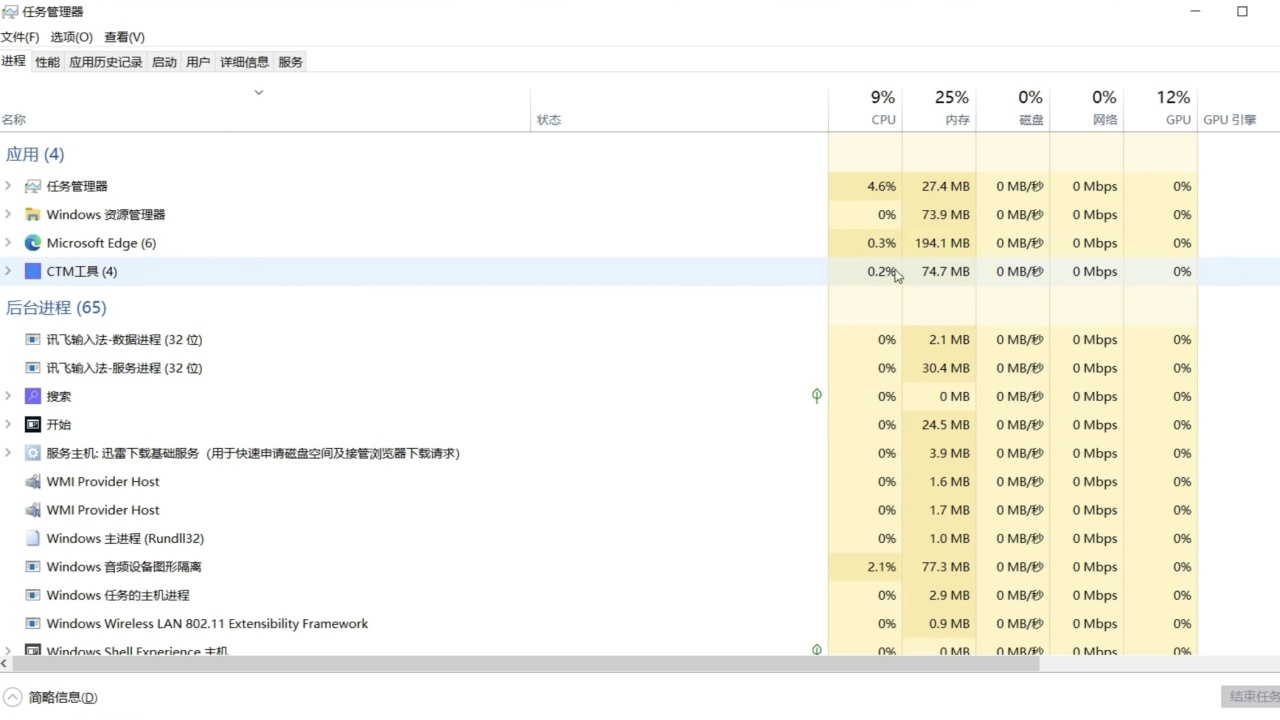Select the CTM工具 blue square icon
The height and width of the screenshot is (720, 1280).
[33, 271]
